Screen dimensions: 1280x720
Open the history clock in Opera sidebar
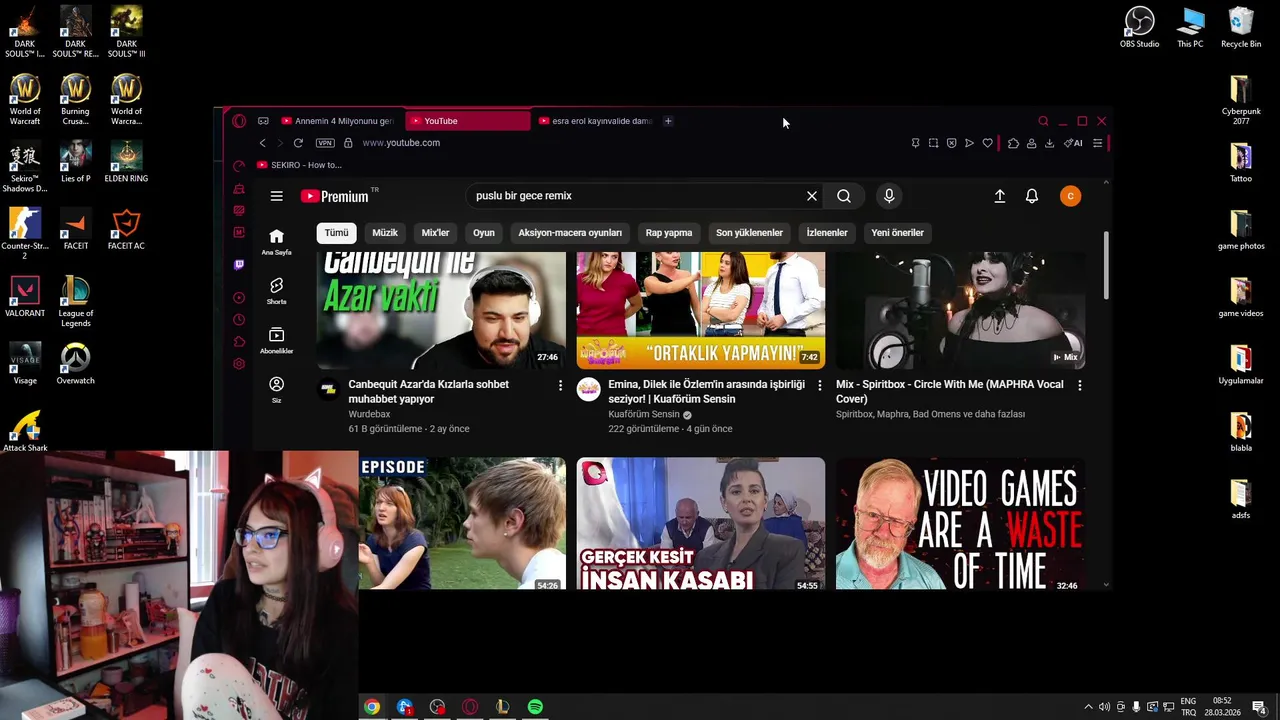pyautogui.click(x=239, y=320)
